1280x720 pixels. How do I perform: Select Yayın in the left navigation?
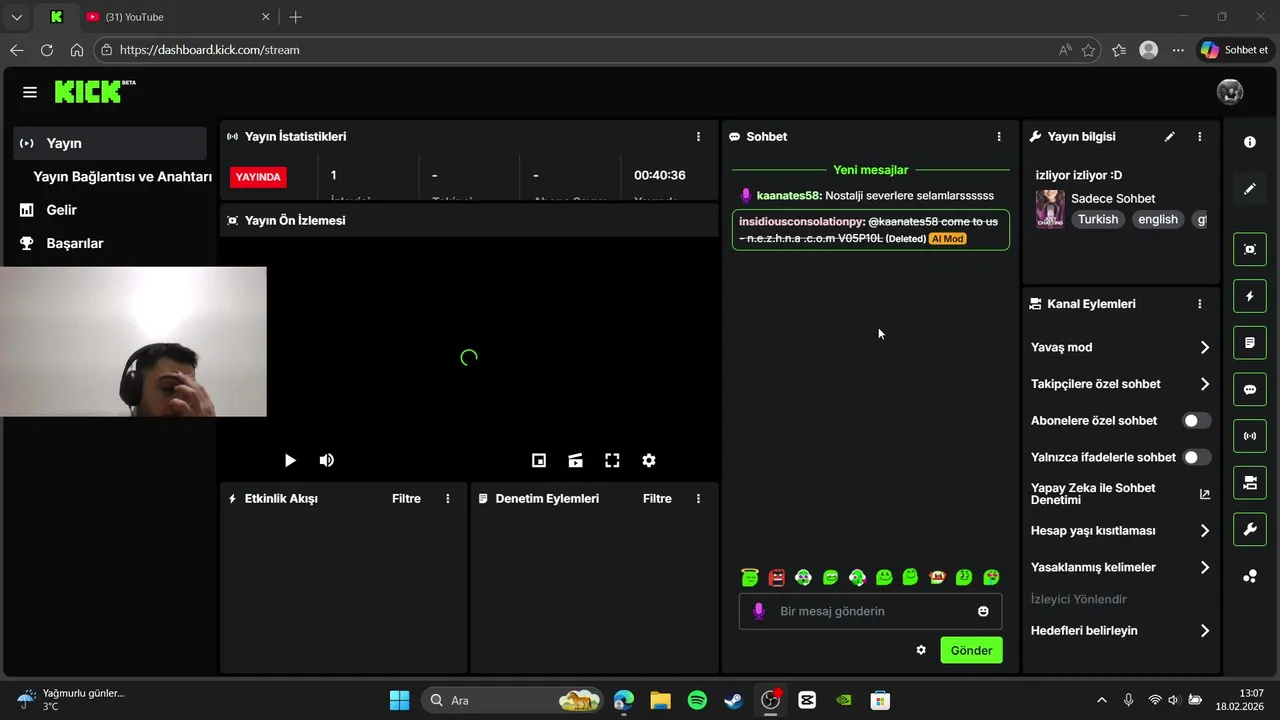tap(110, 143)
